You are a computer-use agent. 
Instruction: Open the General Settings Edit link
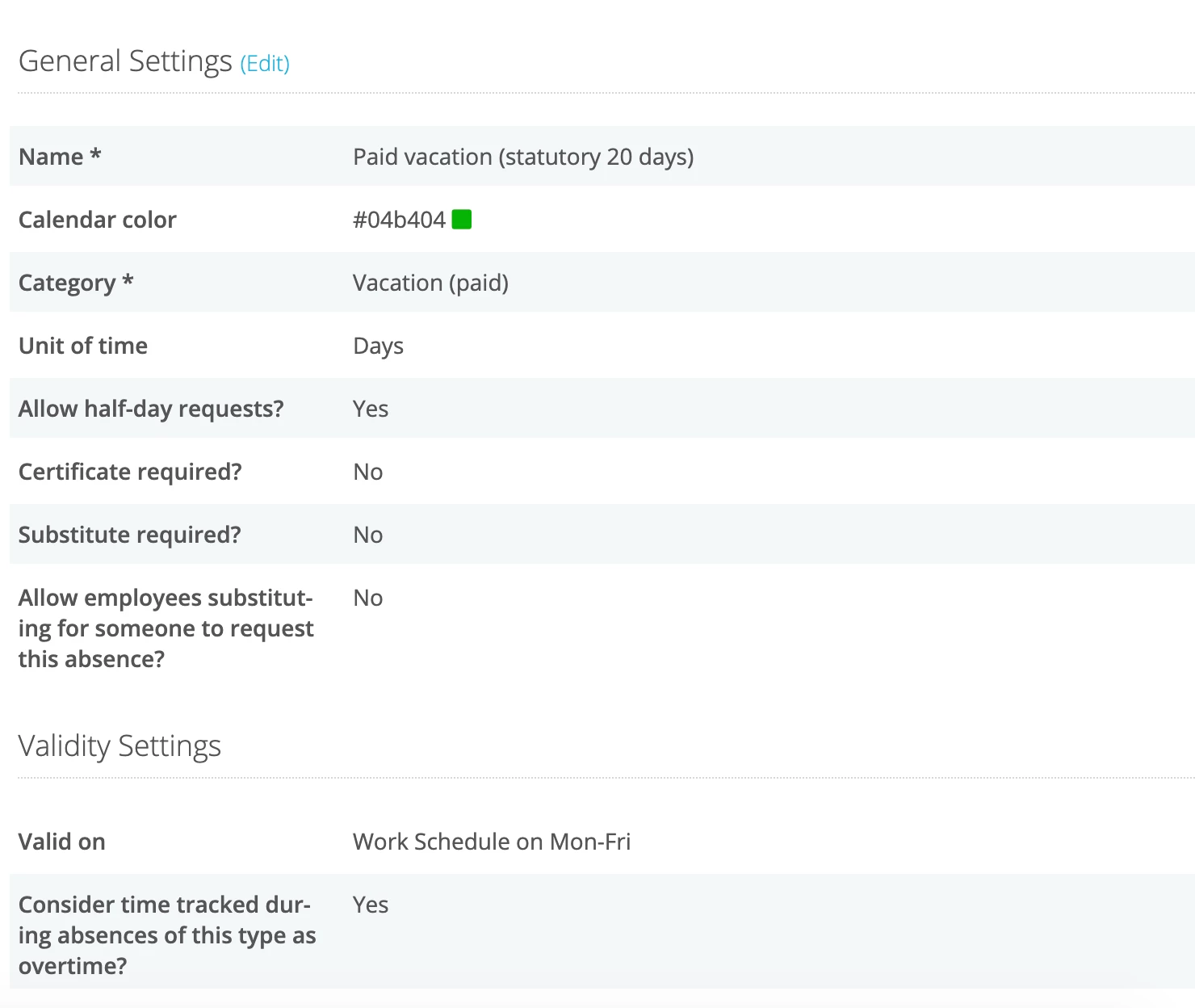pos(265,64)
